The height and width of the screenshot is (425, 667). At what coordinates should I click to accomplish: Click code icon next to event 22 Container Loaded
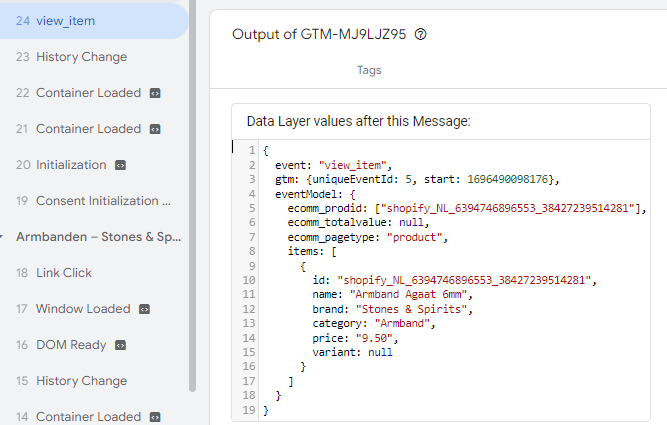[155, 93]
